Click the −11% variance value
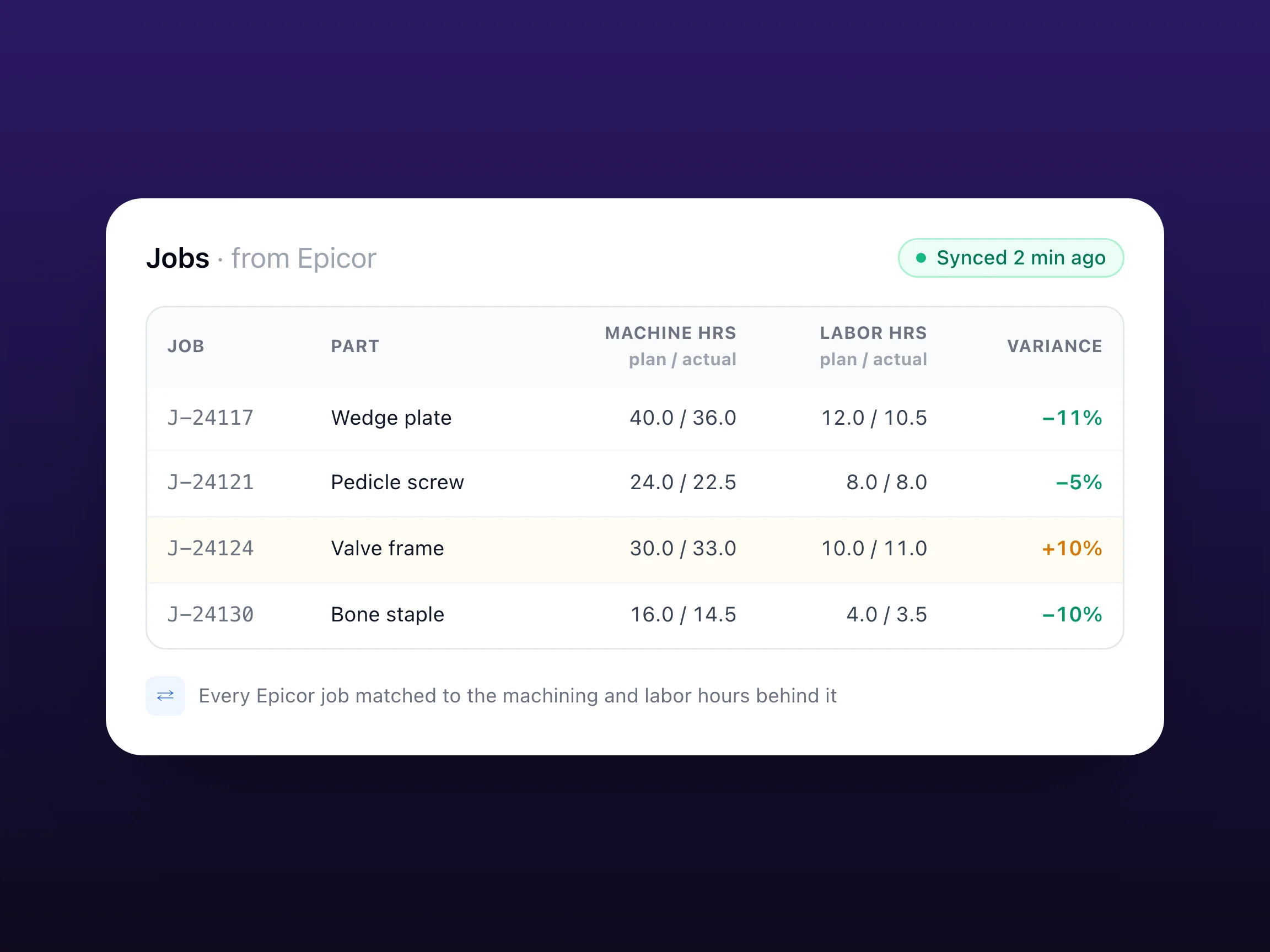This screenshot has width=1270, height=952. tap(1072, 418)
